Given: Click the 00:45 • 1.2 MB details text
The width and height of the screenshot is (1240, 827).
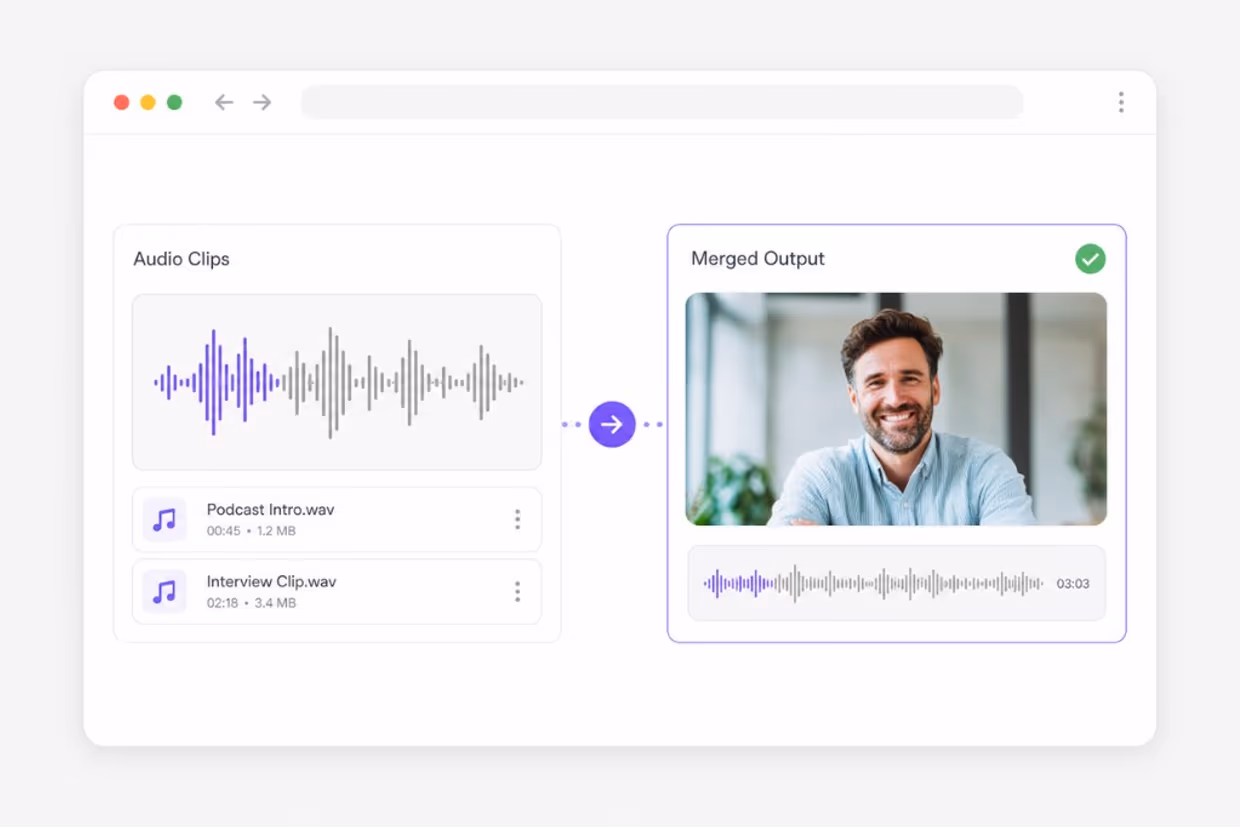Looking at the screenshot, I should pyautogui.click(x=251, y=531).
